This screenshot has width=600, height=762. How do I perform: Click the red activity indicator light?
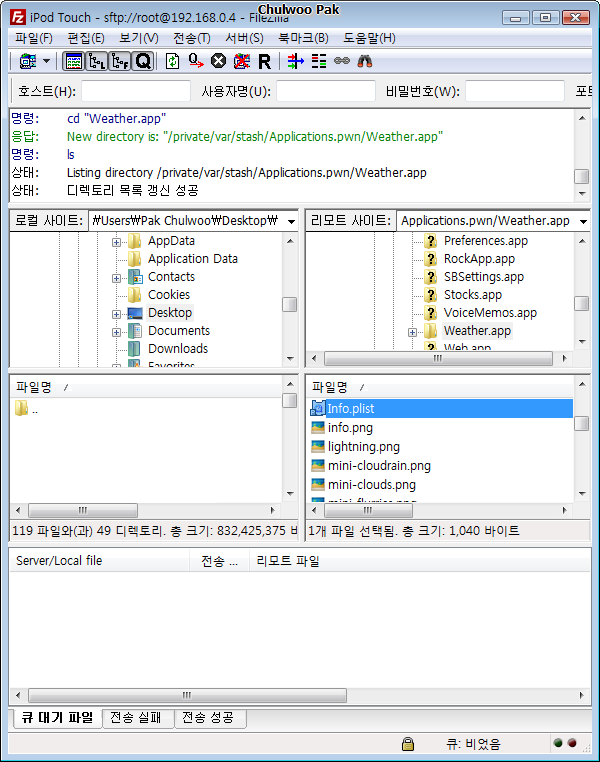click(x=572, y=743)
